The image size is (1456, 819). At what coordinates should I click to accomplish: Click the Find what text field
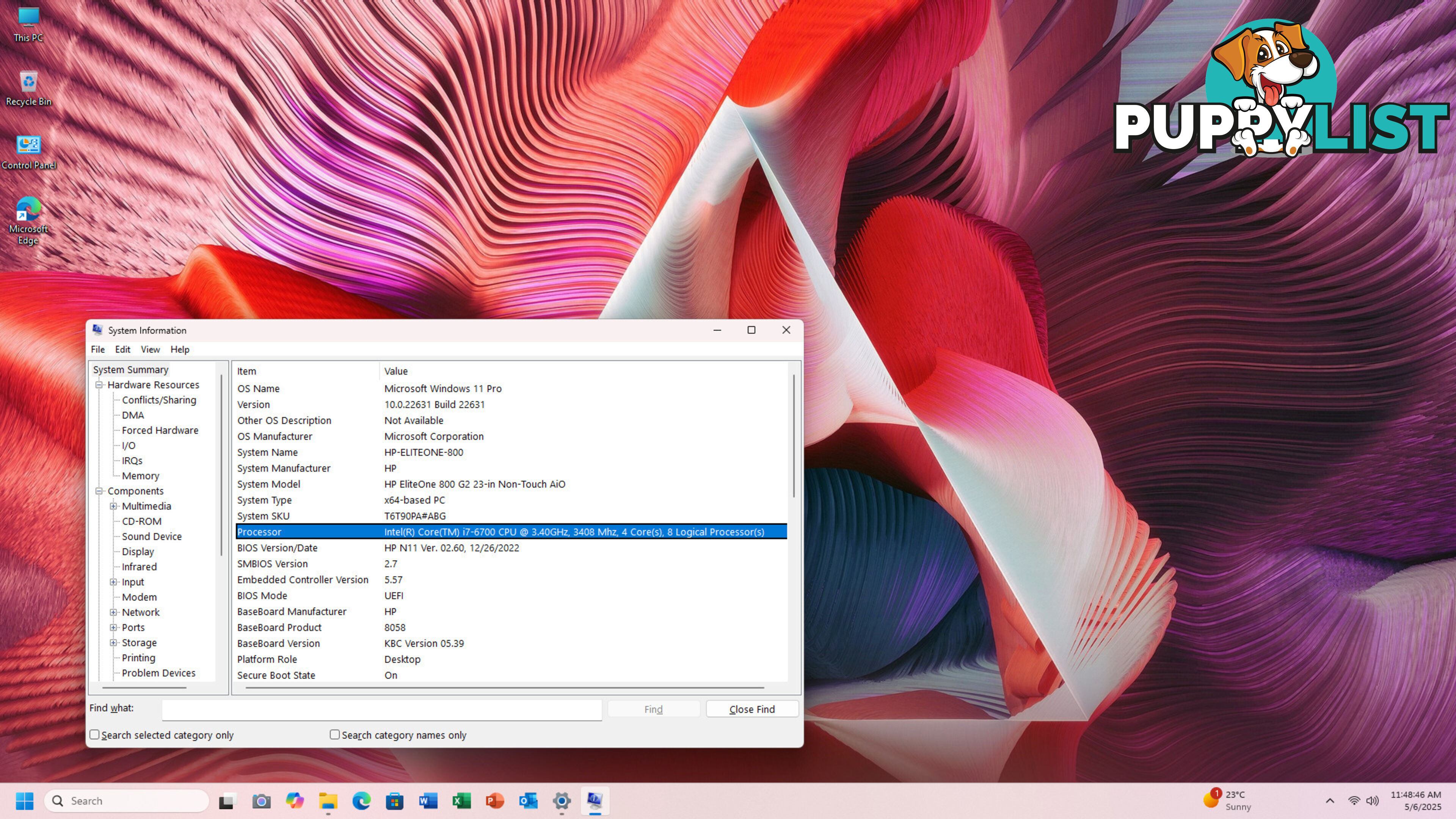point(381,709)
